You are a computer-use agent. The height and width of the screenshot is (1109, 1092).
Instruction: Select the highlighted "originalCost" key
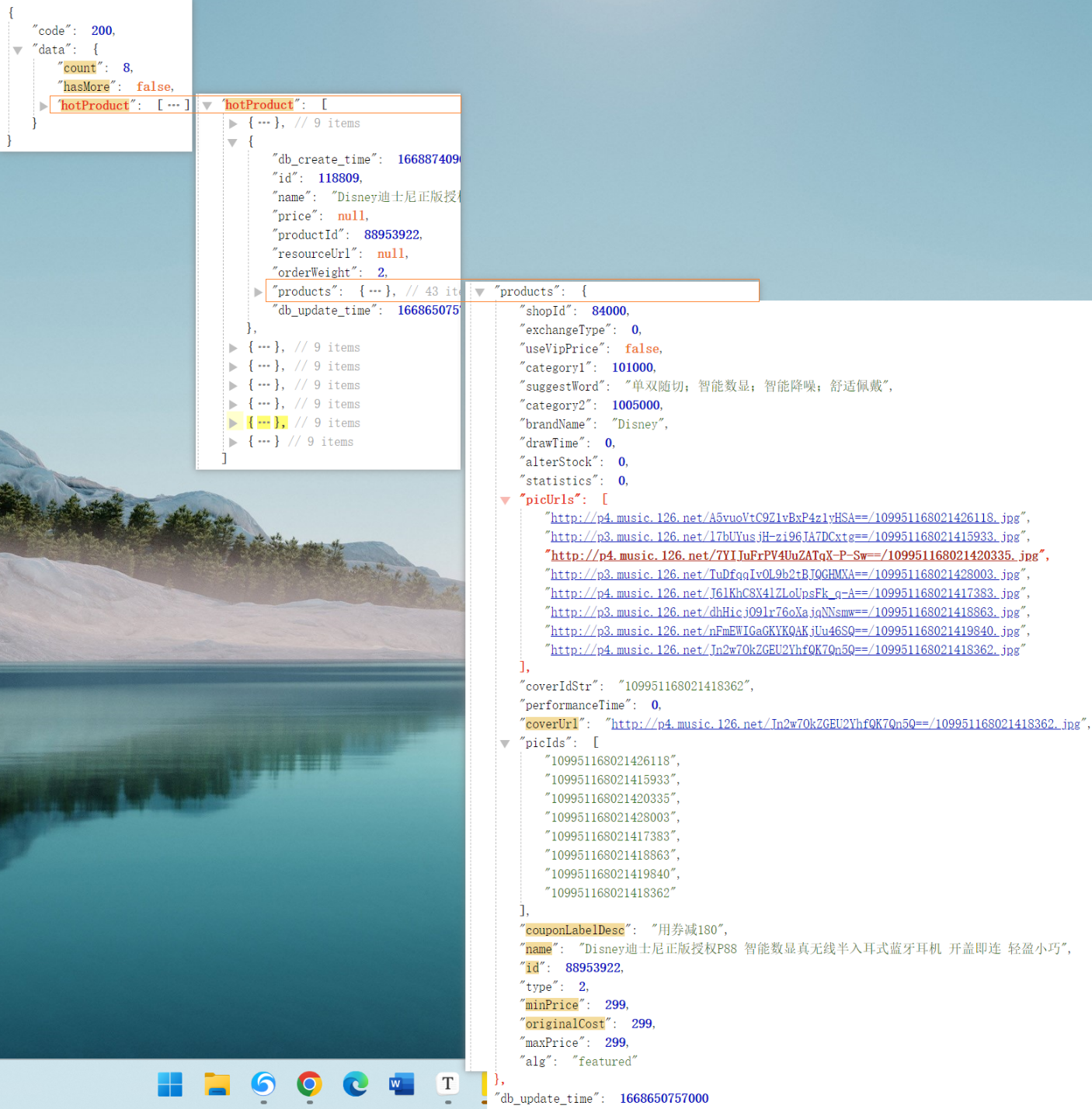[565, 1024]
